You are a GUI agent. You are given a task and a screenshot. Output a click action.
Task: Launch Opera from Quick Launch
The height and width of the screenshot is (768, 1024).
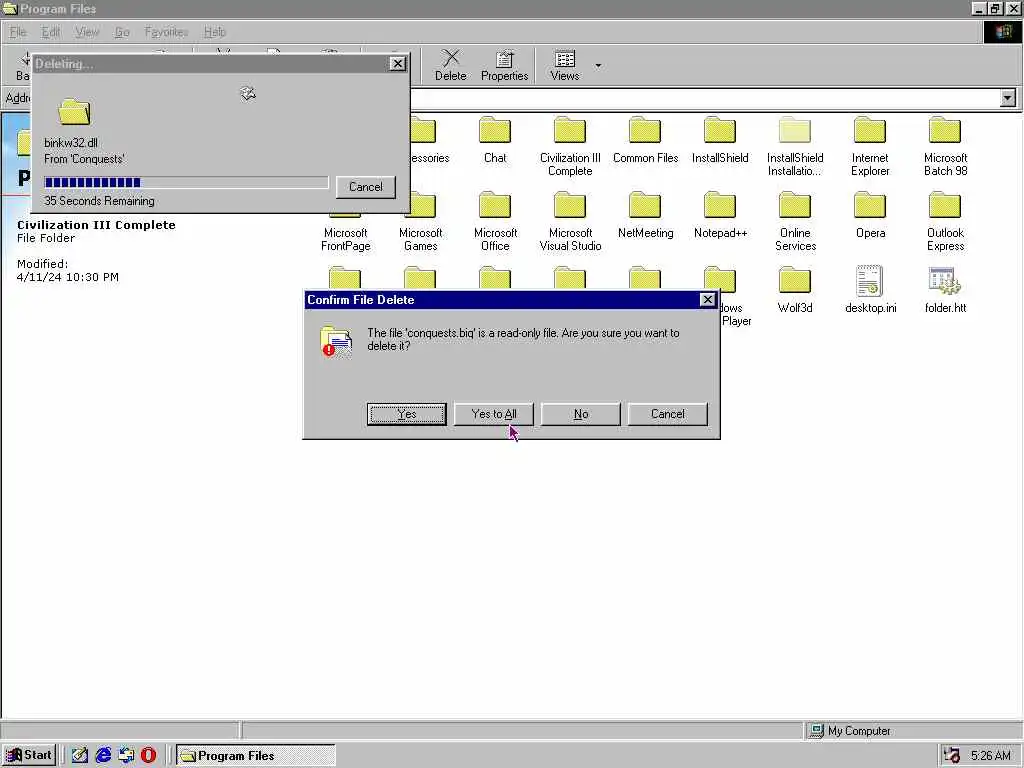[148, 755]
